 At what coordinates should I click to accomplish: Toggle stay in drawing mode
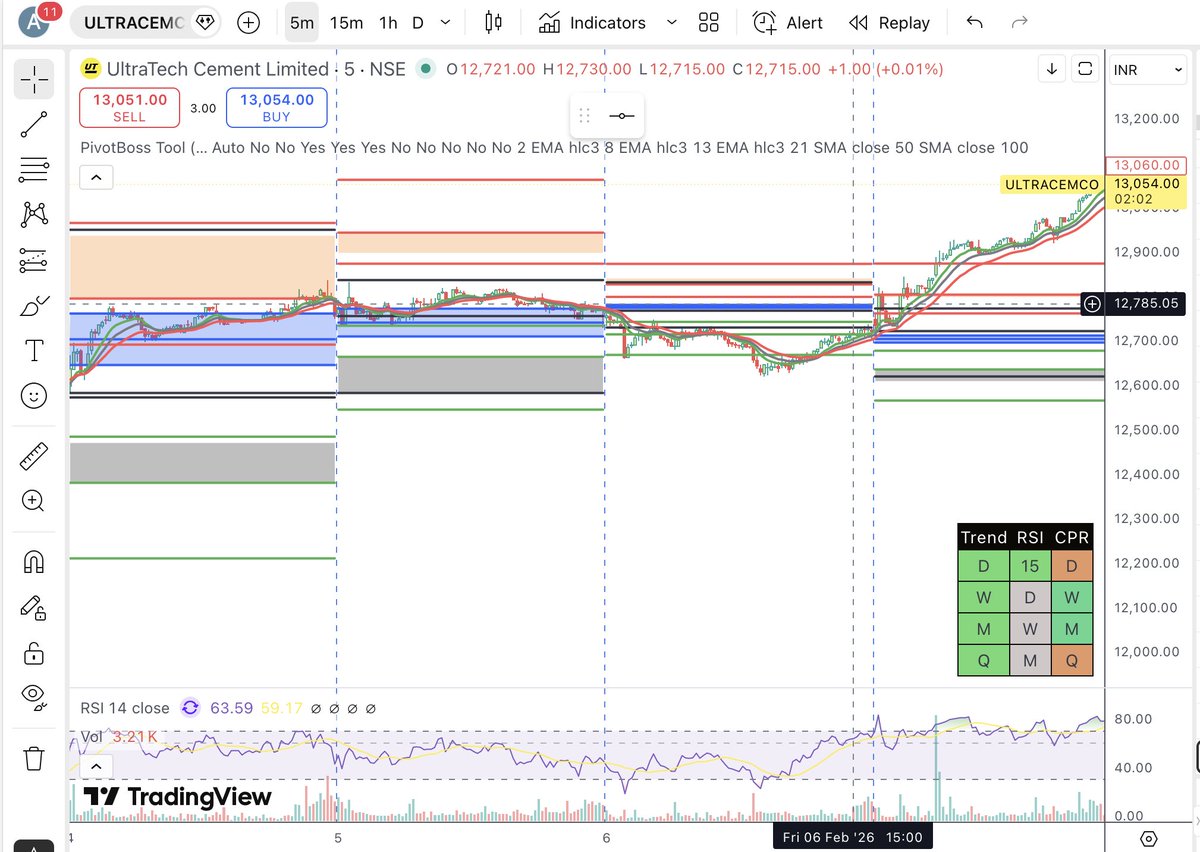pos(34,608)
